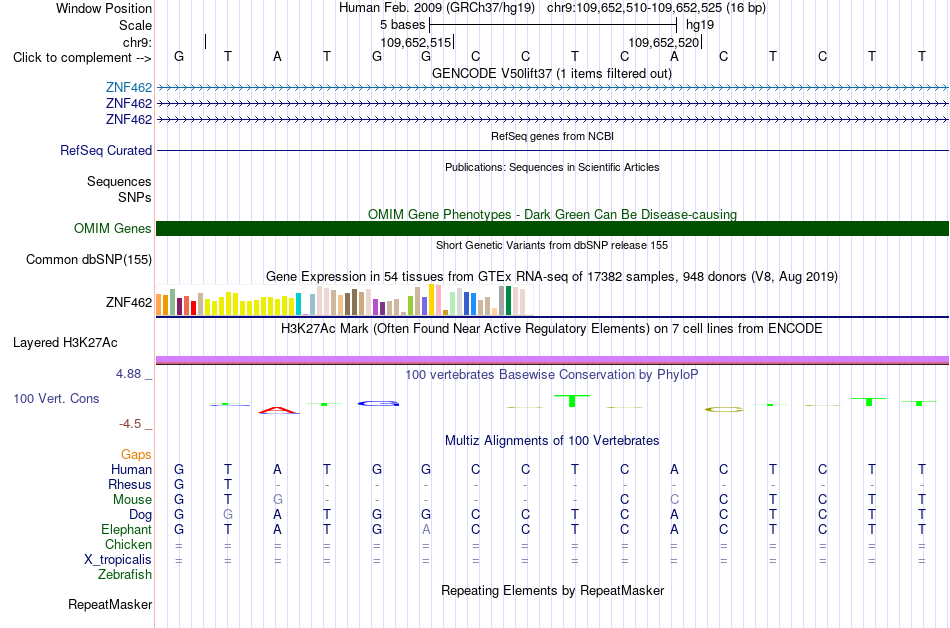Click the Chicken alignment row label
The height and width of the screenshot is (628, 950).
(x=128, y=544)
